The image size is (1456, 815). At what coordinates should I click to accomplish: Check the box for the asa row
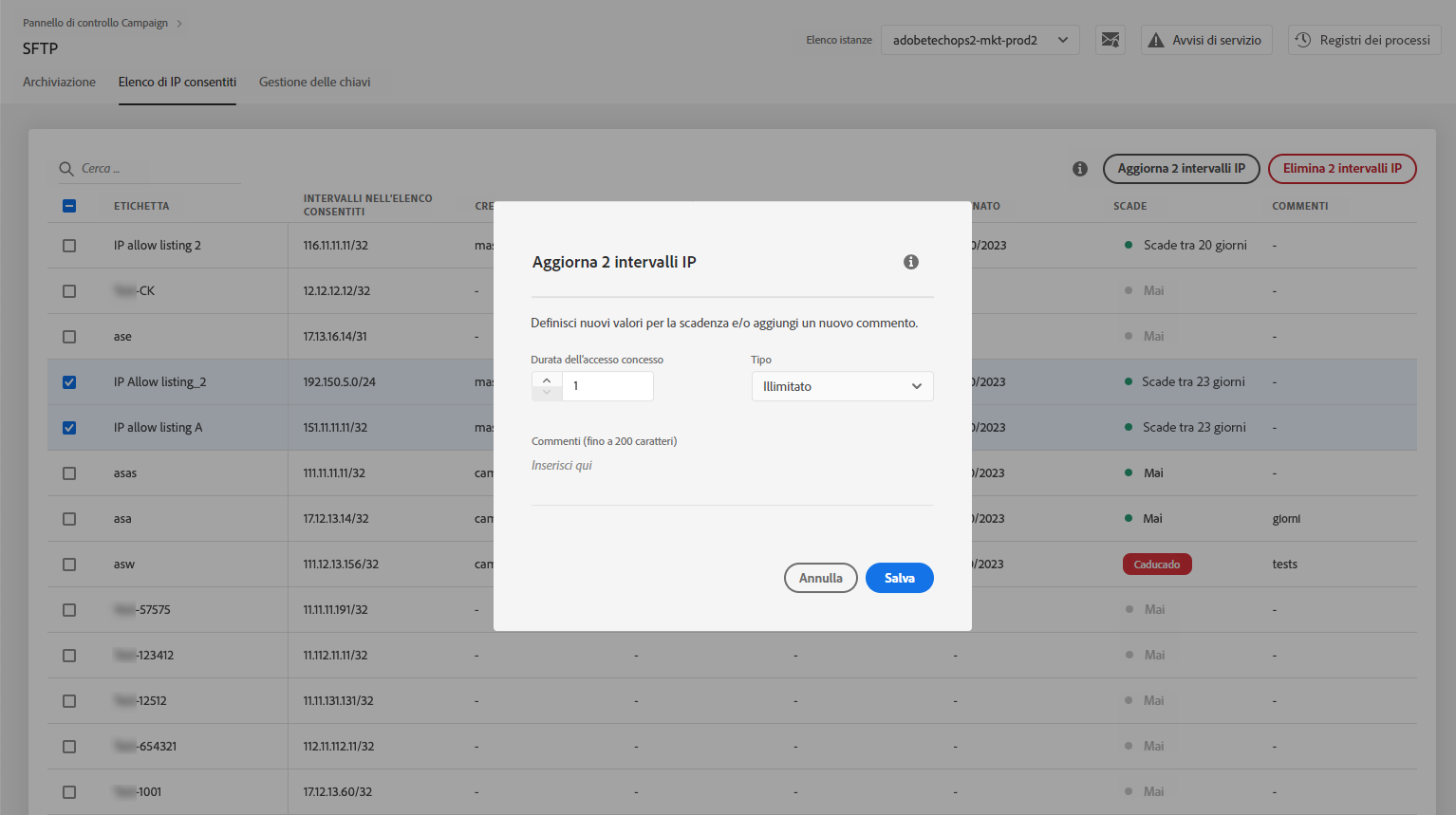click(x=69, y=519)
